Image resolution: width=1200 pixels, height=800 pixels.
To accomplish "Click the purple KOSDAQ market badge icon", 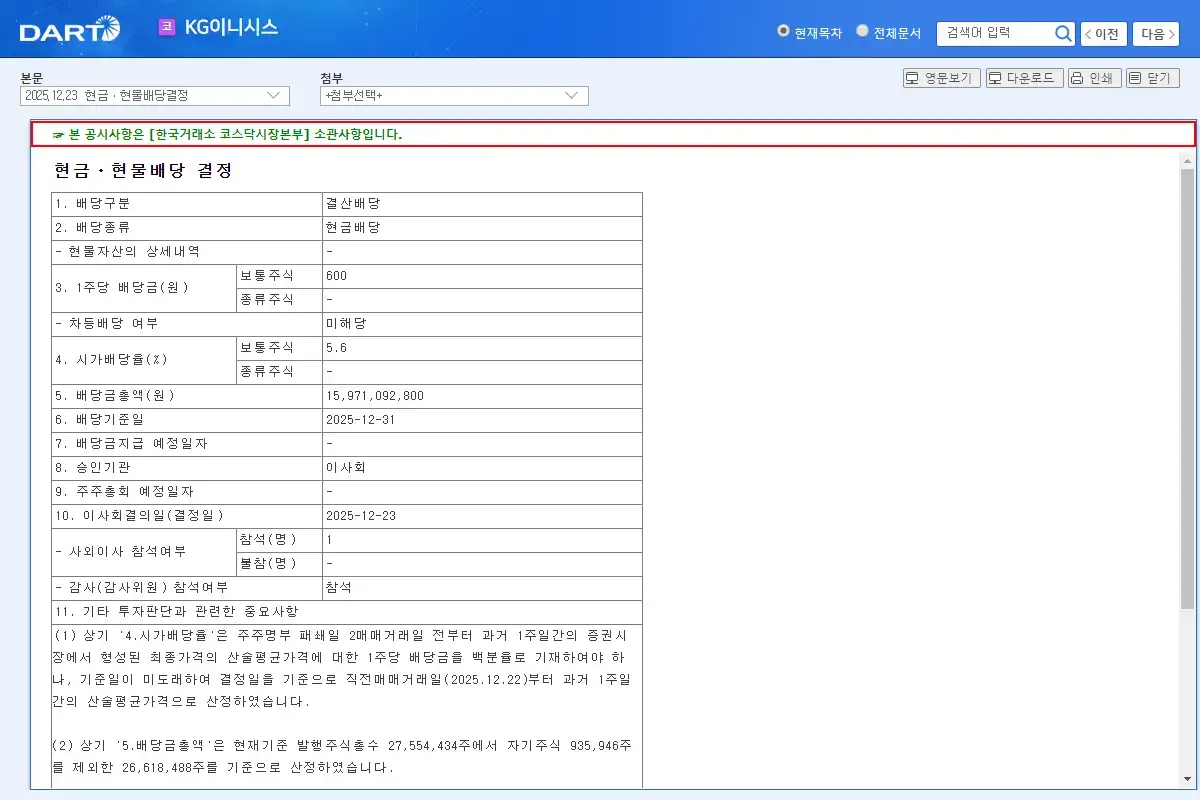I will 167,27.
